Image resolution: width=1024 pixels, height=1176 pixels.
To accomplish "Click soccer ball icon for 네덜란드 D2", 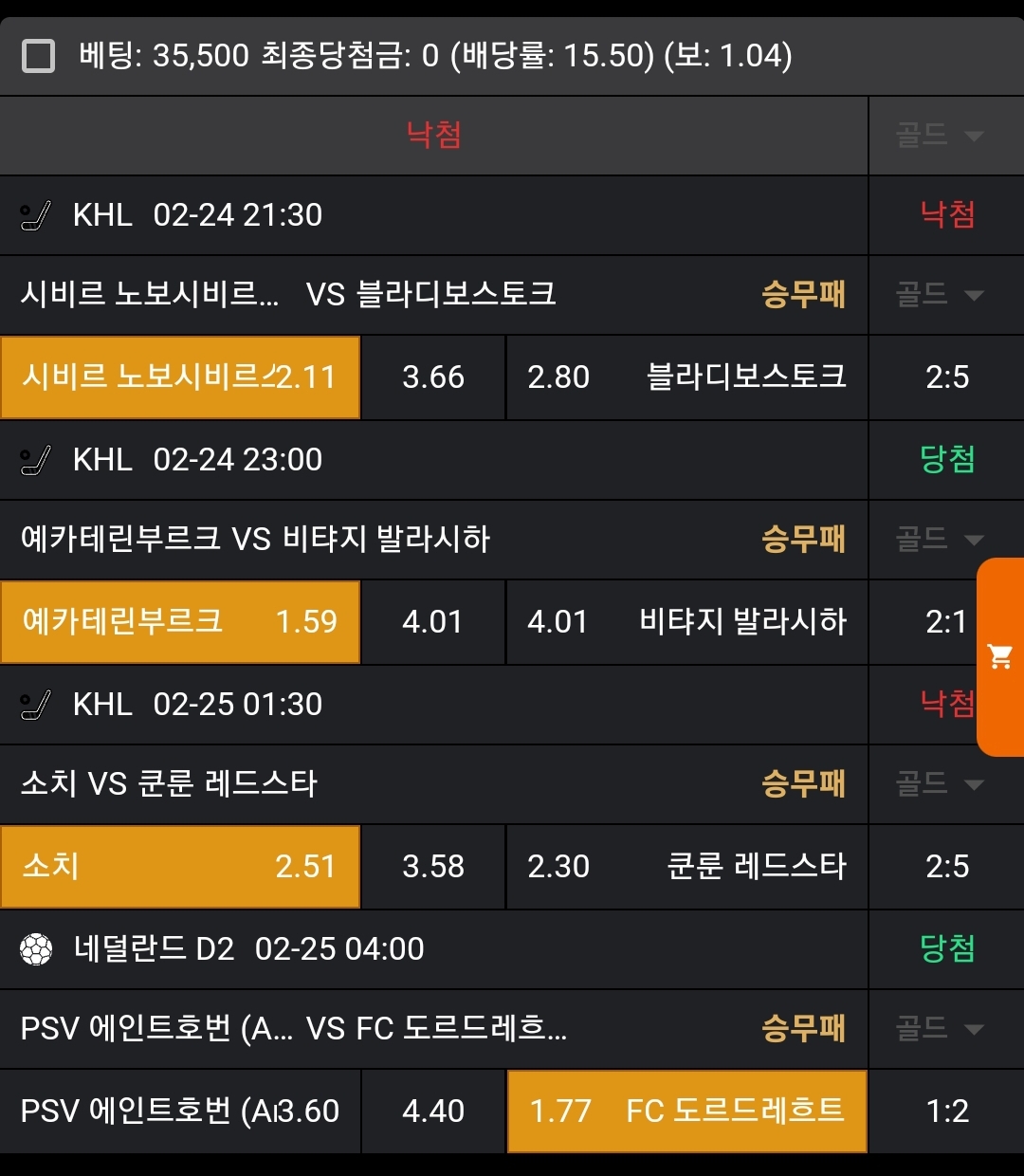I will click(36, 949).
